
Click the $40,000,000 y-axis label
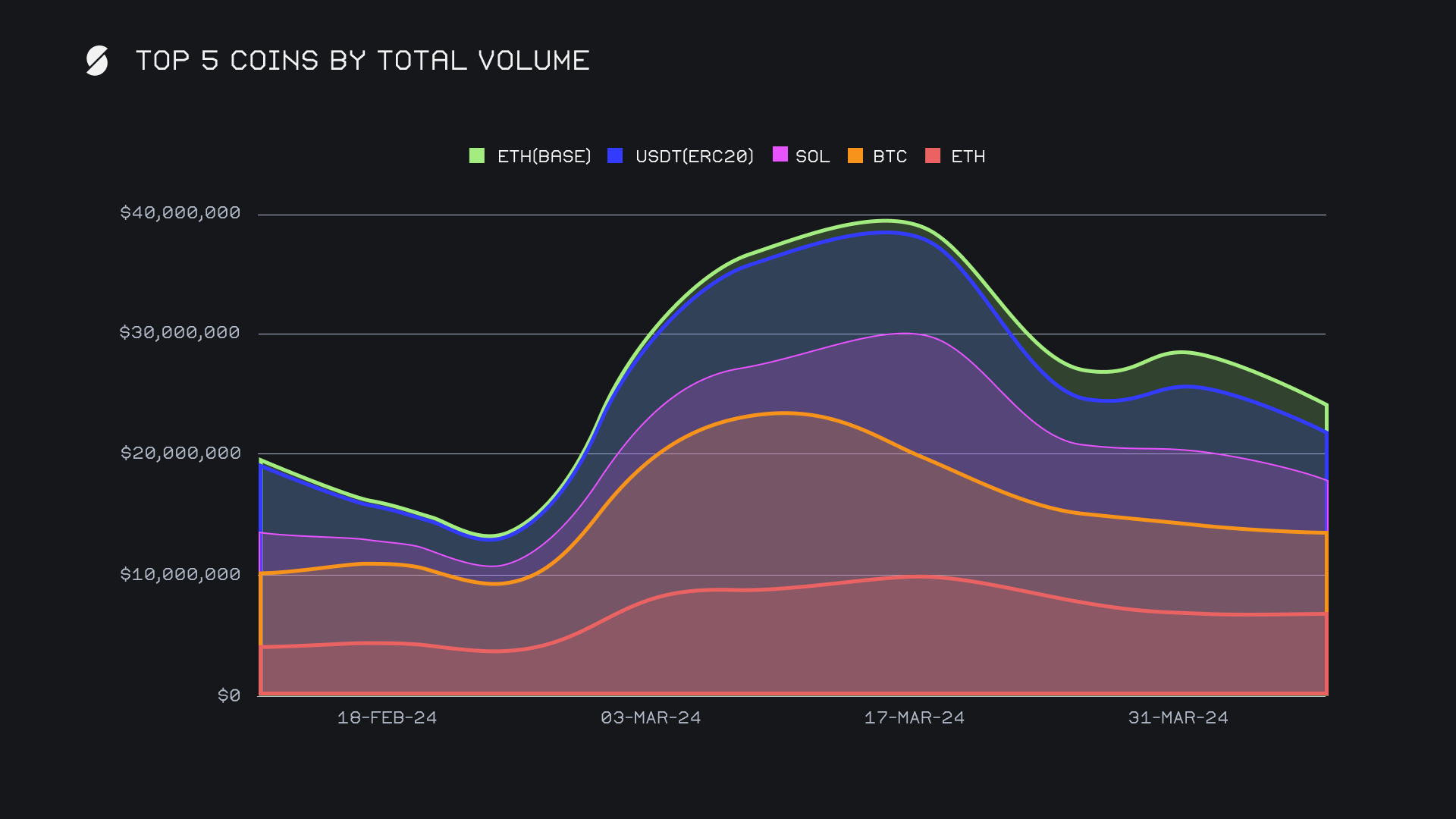click(180, 213)
